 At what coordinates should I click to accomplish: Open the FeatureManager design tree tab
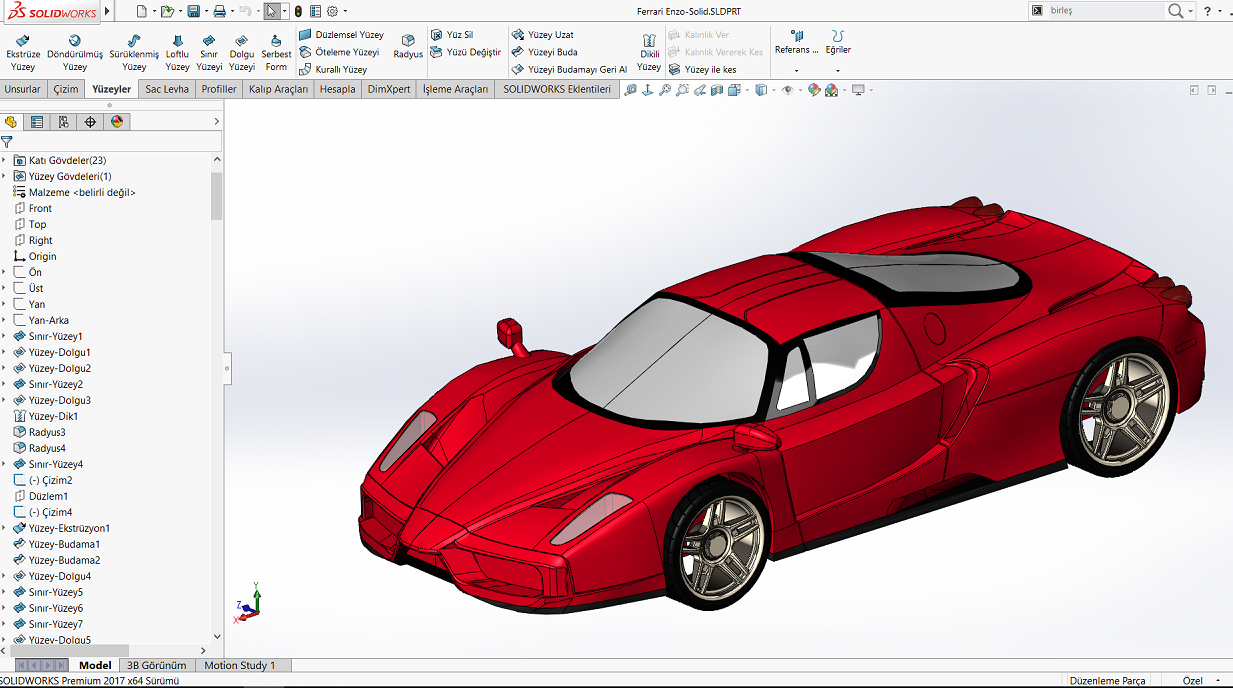point(11,122)
